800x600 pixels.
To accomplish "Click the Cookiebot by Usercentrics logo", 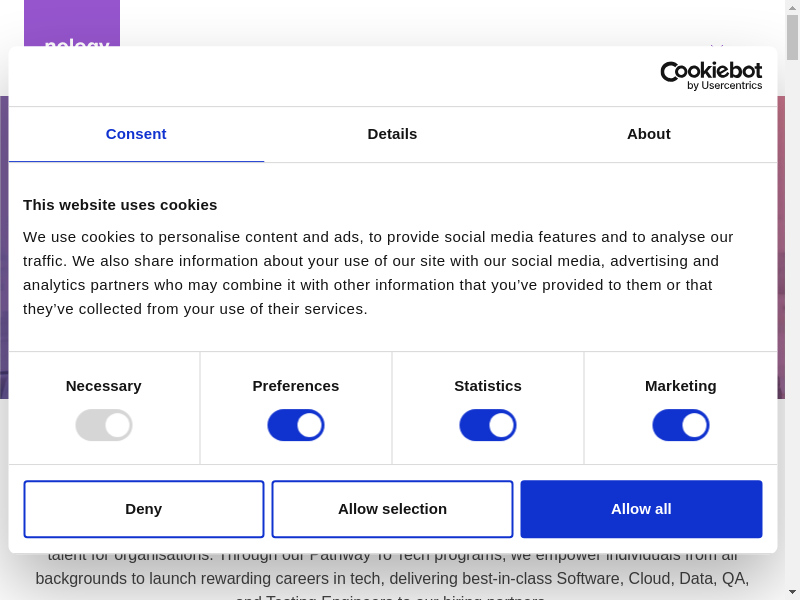I will [711, 76].
